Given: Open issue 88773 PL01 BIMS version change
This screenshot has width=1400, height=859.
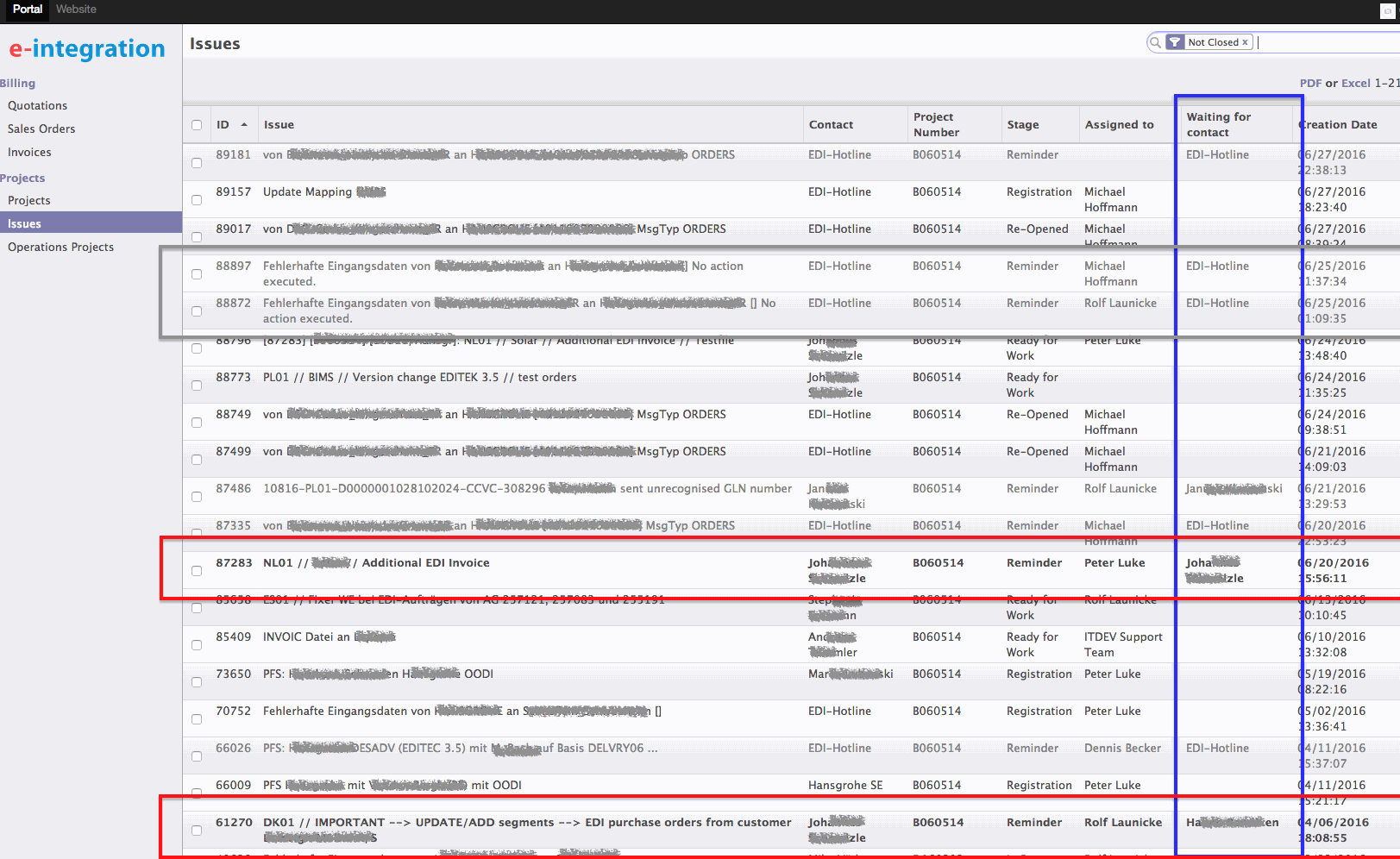Looking at the screenshot, I should click(419, 378).
